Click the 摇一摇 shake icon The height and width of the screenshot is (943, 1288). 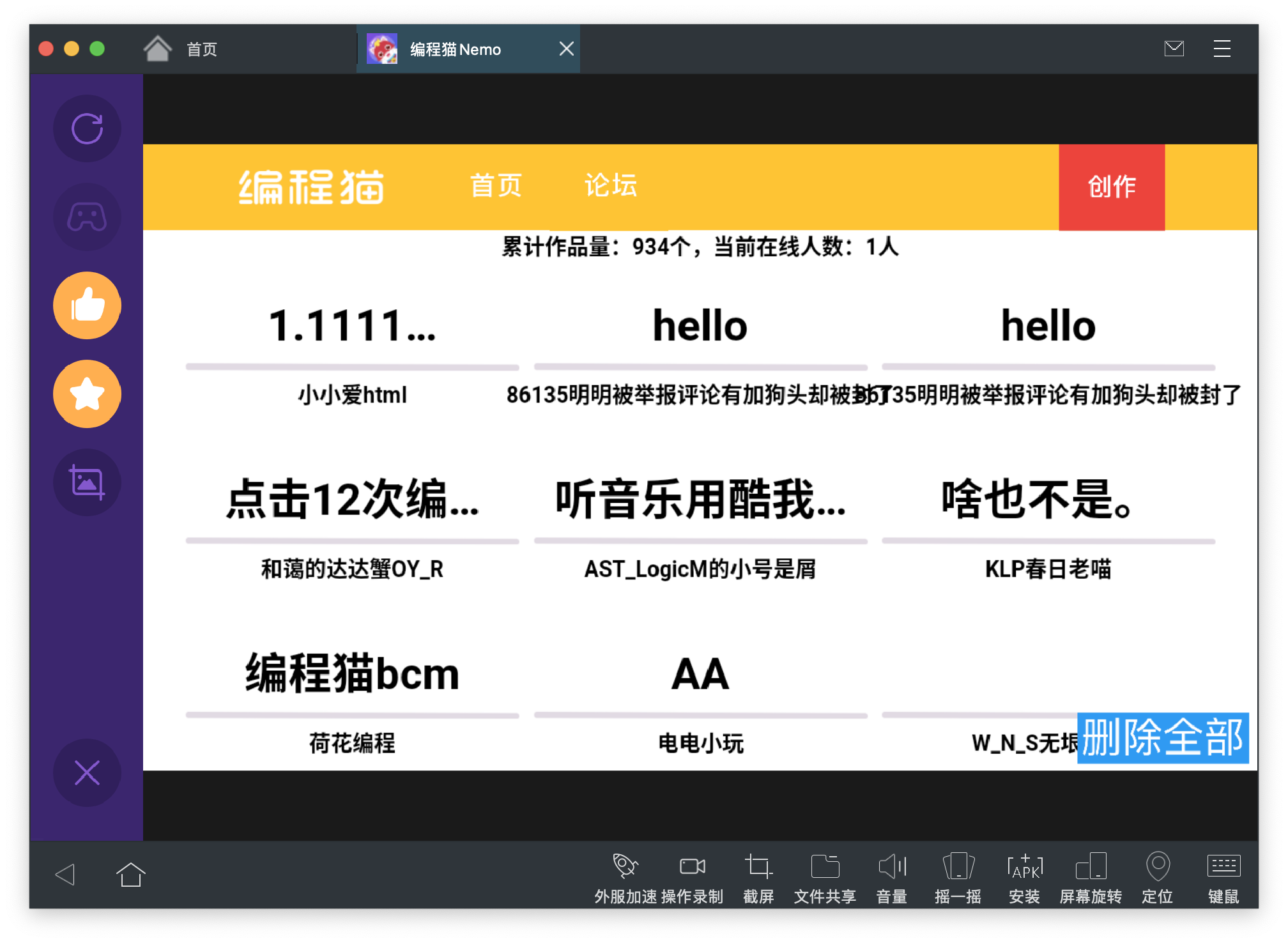click(x=958, y=866)
